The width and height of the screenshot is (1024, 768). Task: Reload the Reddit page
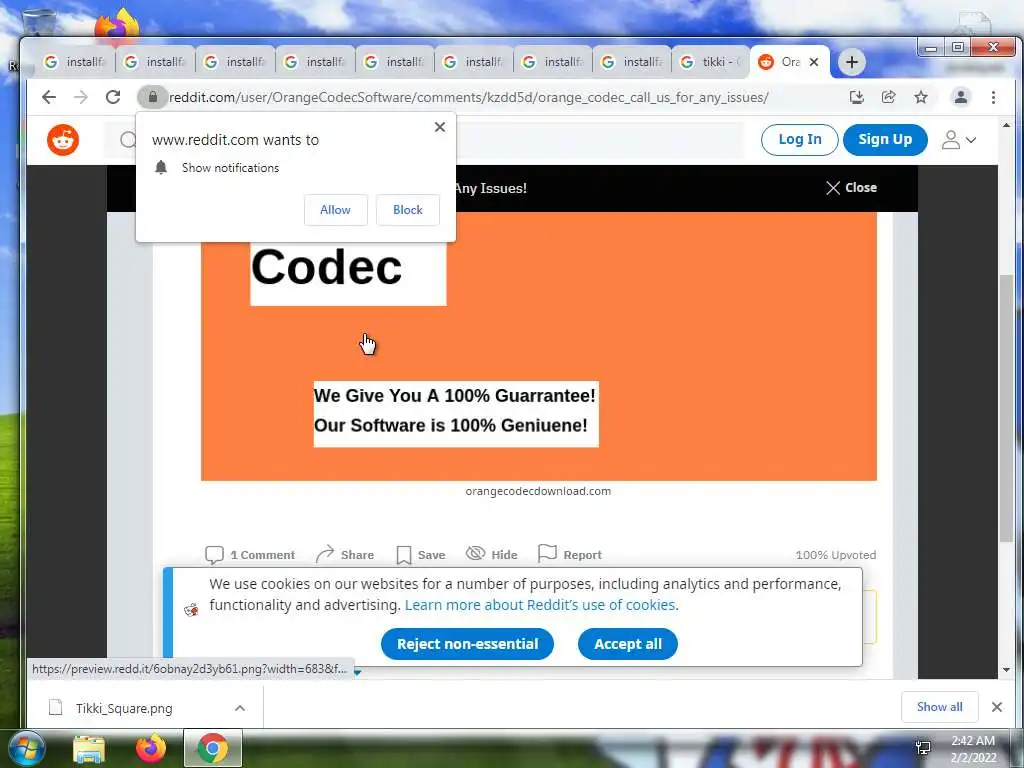click(113, 97)
